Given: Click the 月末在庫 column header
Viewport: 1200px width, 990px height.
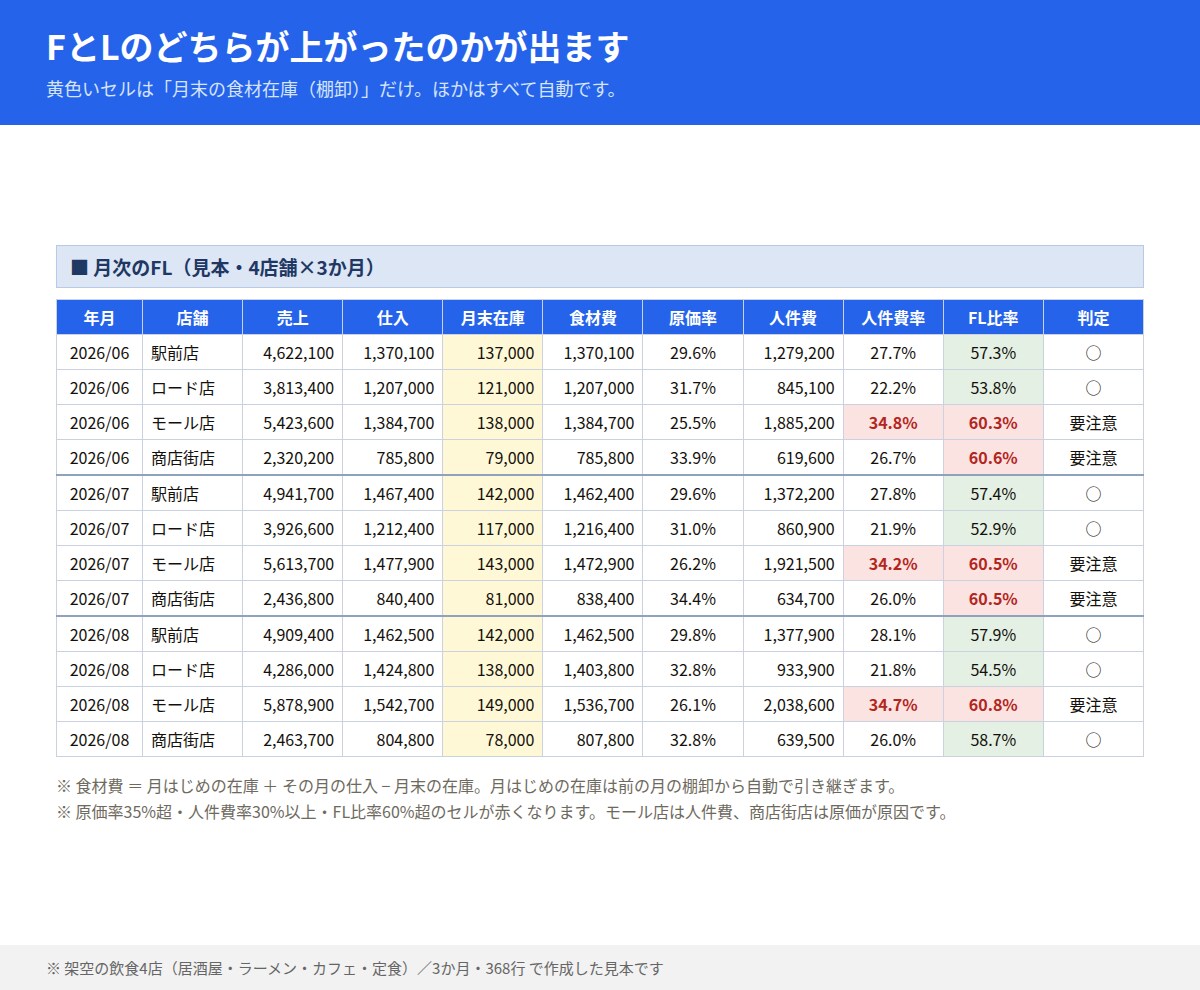Looking at the screenshot, I should 492,318.
